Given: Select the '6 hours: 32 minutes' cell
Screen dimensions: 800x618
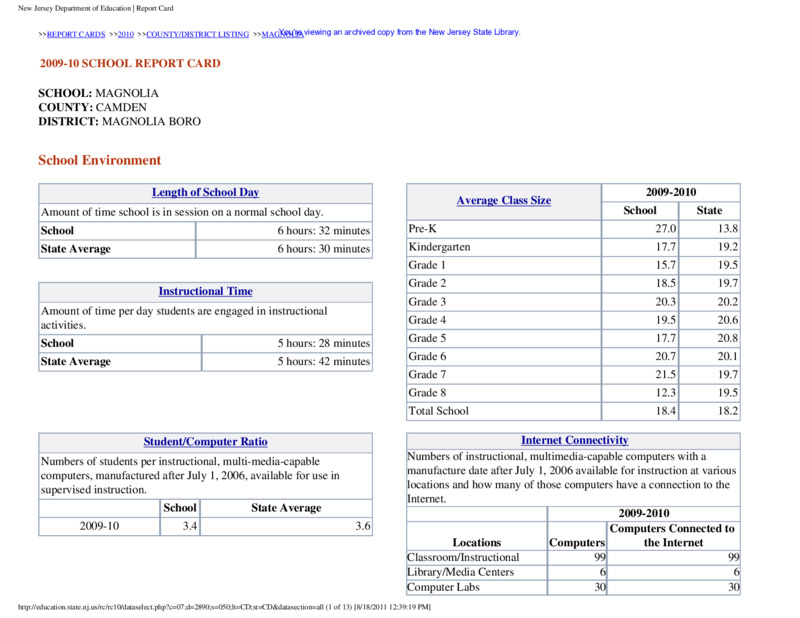Looking at the screenshot, I should [284, 231].
